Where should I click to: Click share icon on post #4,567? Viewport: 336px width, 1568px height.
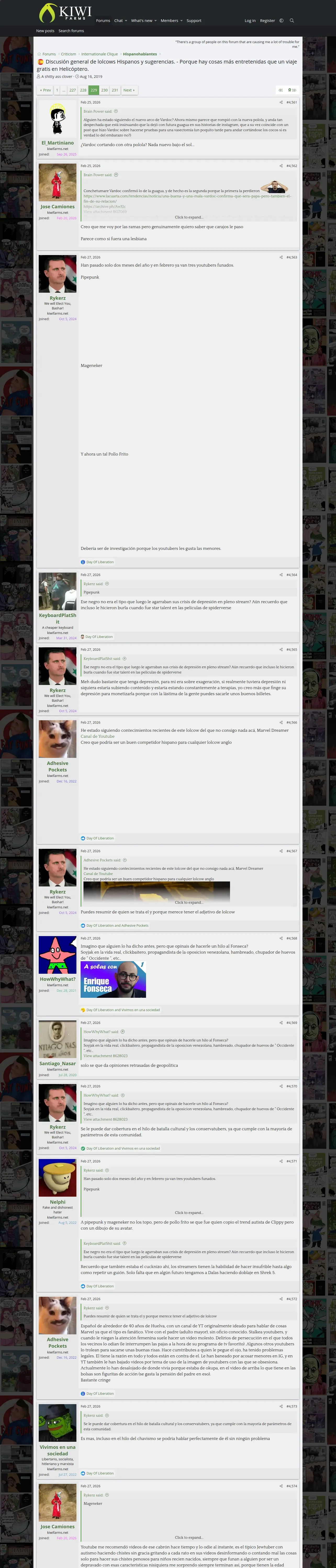[281, 851]
